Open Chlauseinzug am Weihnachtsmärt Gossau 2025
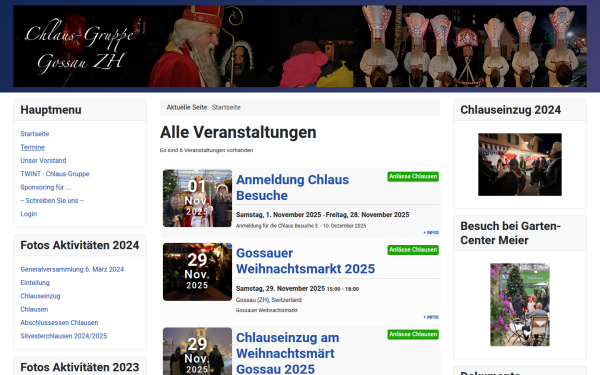 click(288, 353)
